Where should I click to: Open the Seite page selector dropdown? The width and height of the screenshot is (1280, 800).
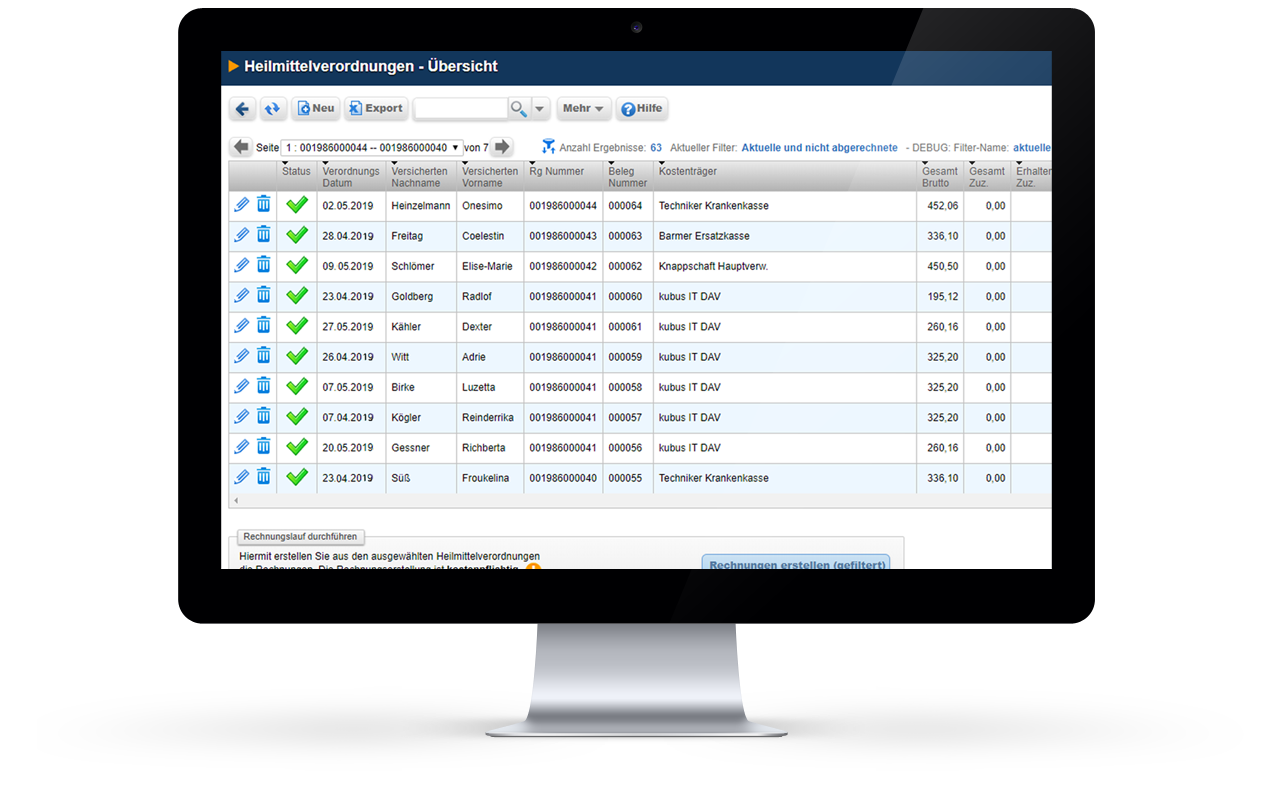point(371,147)
